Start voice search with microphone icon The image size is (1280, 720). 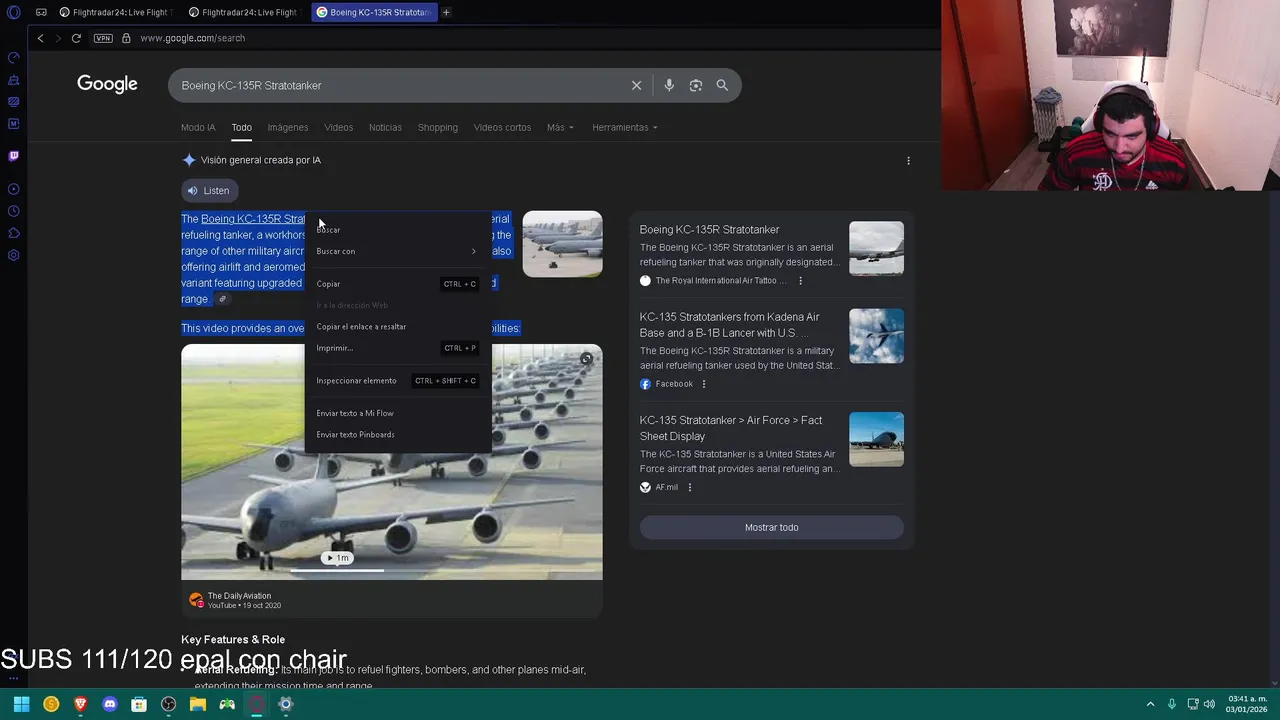669,85
